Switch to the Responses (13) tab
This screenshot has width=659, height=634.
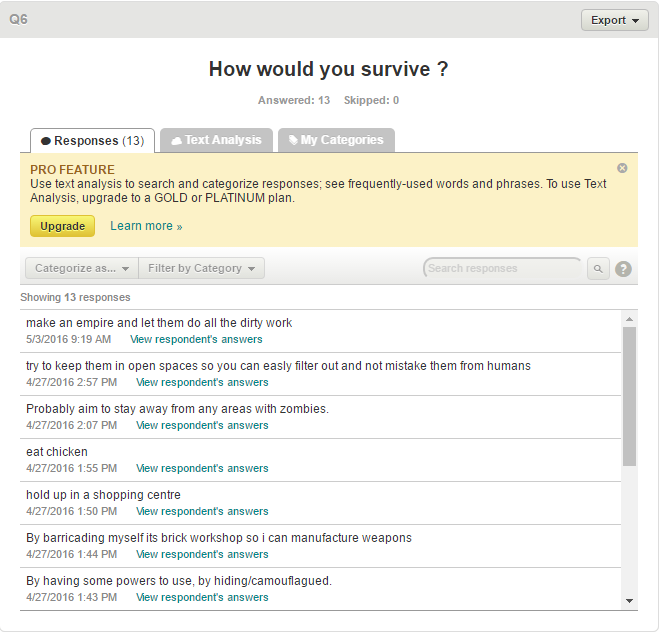[x=92, y=141]
